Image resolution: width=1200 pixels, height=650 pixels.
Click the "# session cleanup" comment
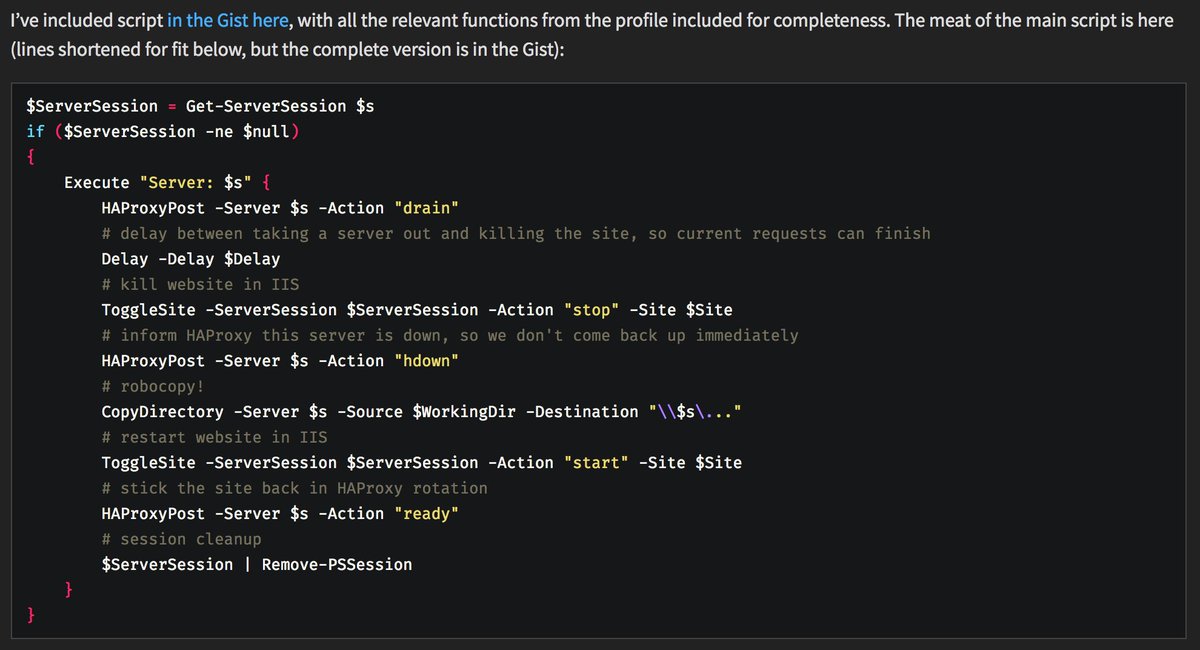click(x=181, y=539)
